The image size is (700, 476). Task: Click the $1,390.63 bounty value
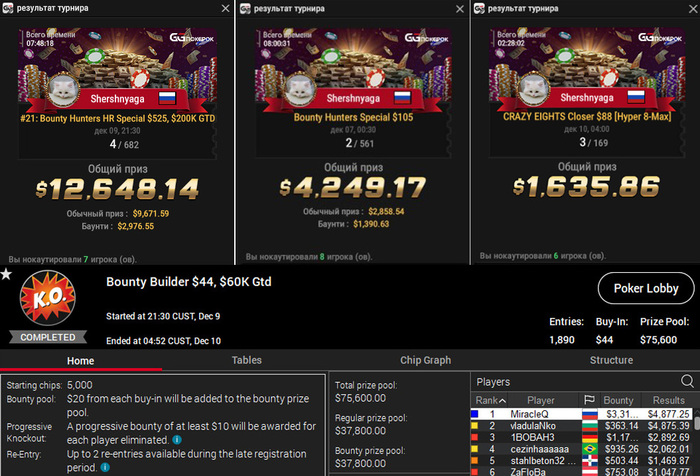coord(371,224)
